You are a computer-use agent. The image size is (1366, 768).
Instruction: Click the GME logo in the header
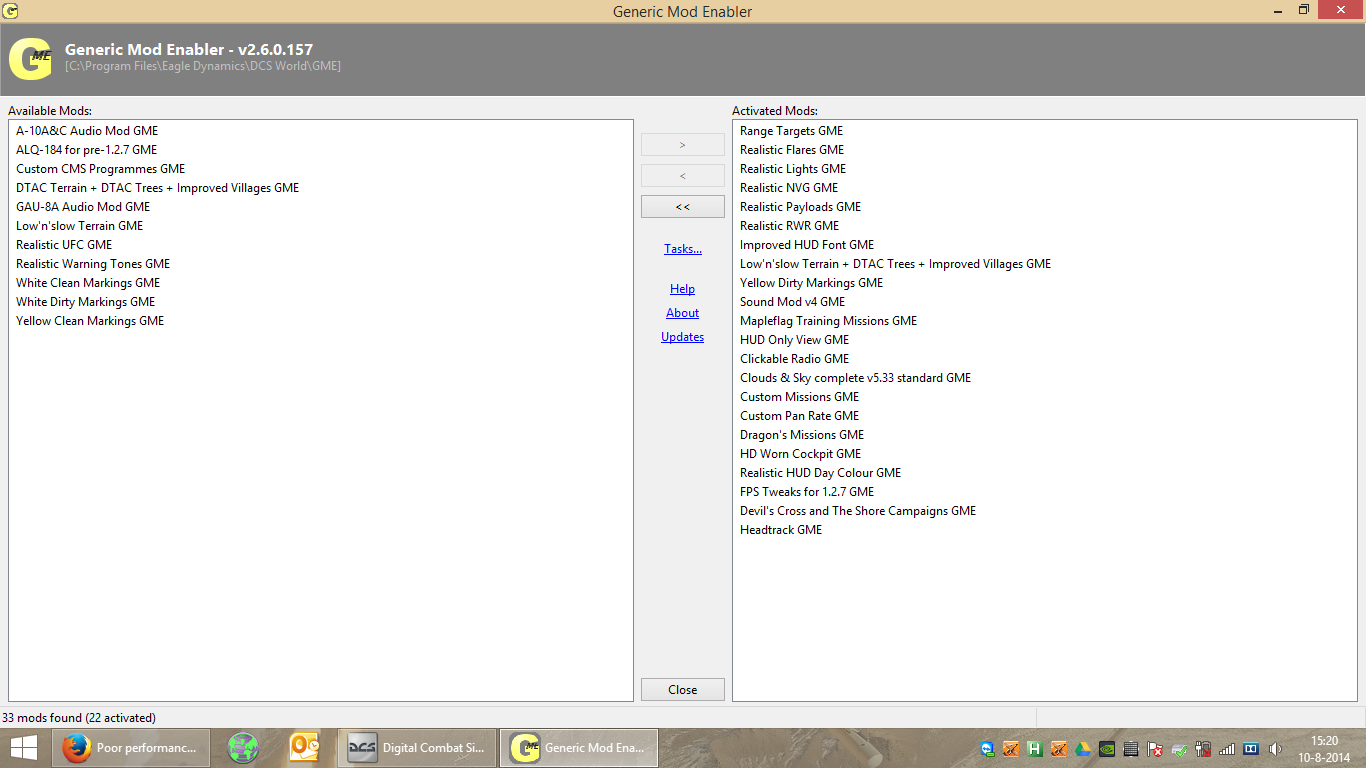[x=31, y=59]
